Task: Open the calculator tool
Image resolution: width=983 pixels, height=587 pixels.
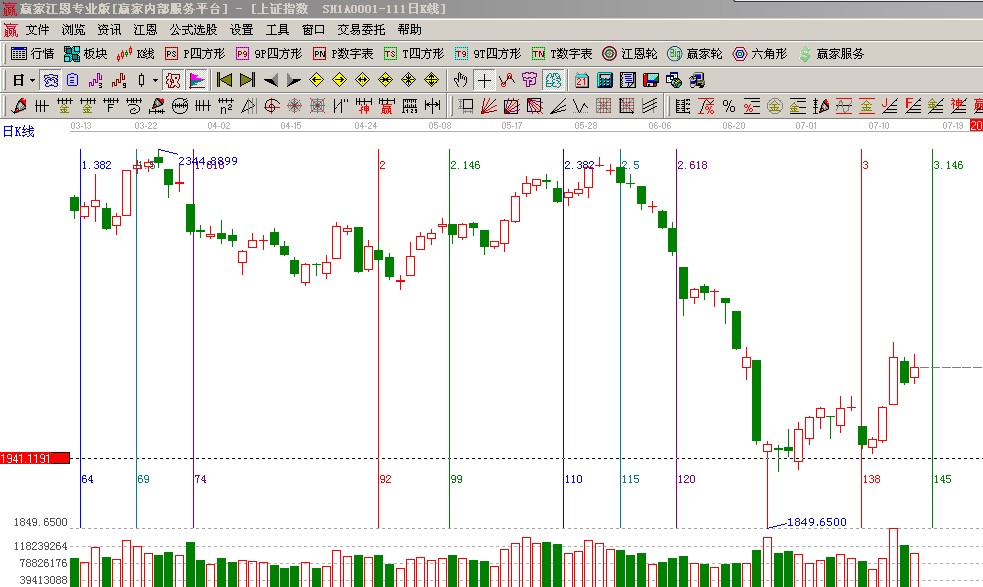Action: tap(605, 79)
